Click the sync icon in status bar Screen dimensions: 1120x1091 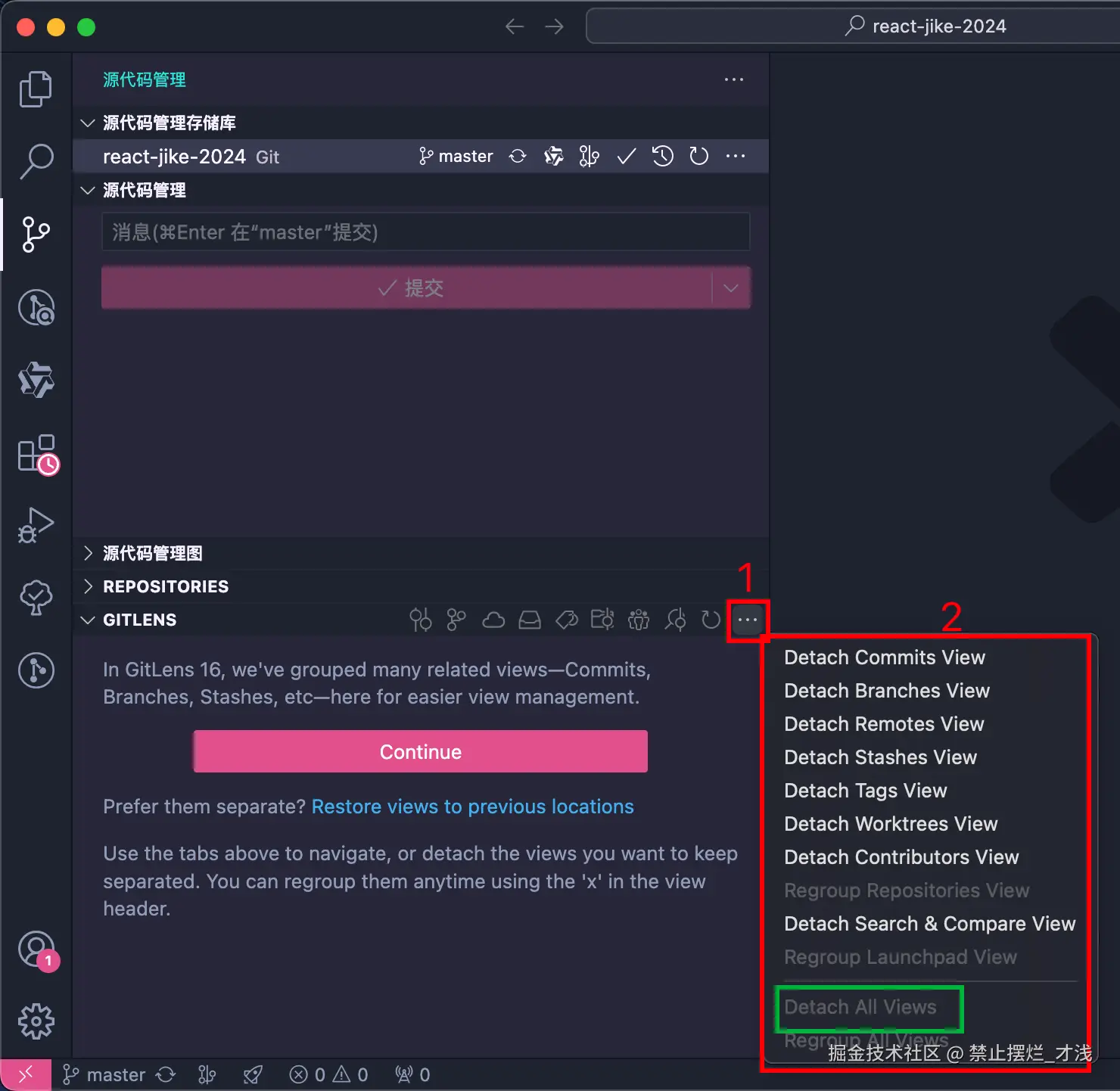coord(166,1074)
